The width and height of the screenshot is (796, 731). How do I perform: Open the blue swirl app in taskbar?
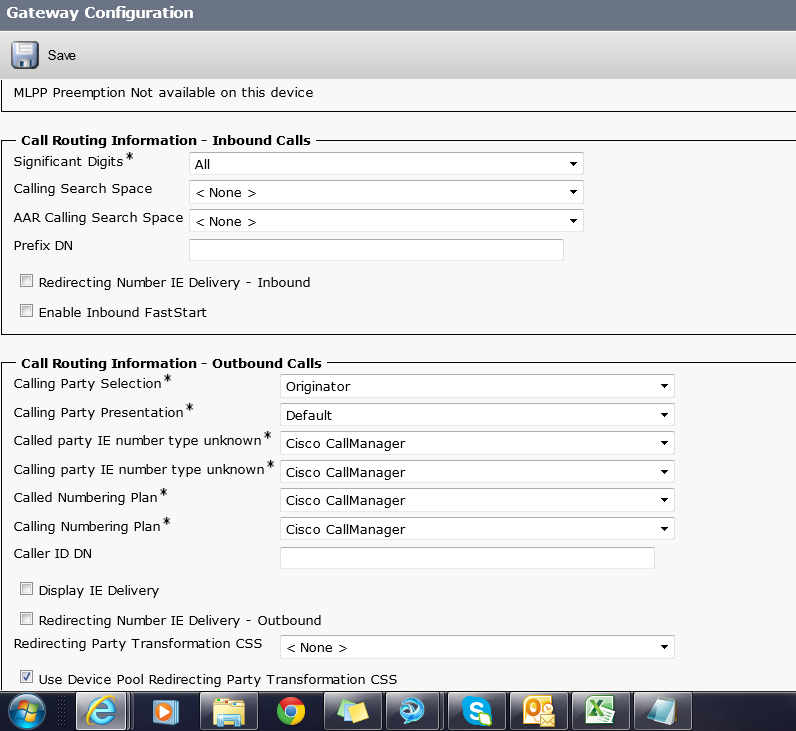[412, 711]
